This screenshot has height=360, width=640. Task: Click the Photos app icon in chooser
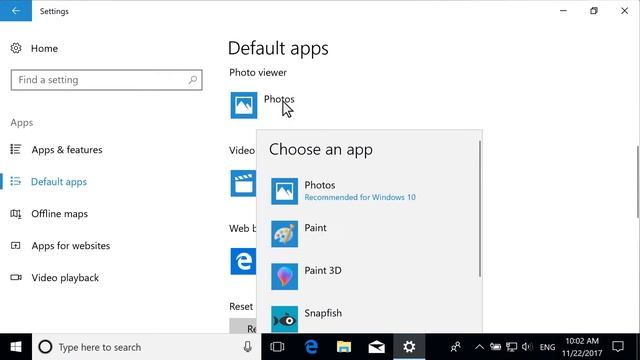(x=284, y=191)
